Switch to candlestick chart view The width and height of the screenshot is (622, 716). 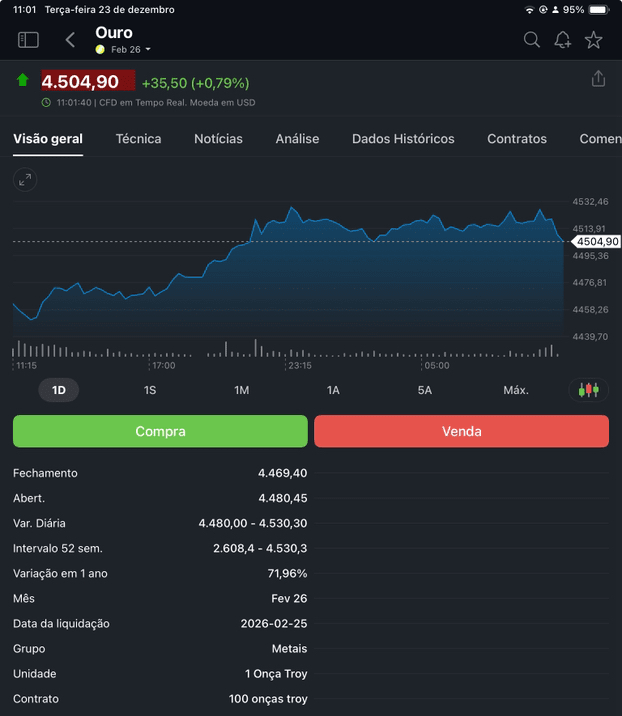click(588, 390)
